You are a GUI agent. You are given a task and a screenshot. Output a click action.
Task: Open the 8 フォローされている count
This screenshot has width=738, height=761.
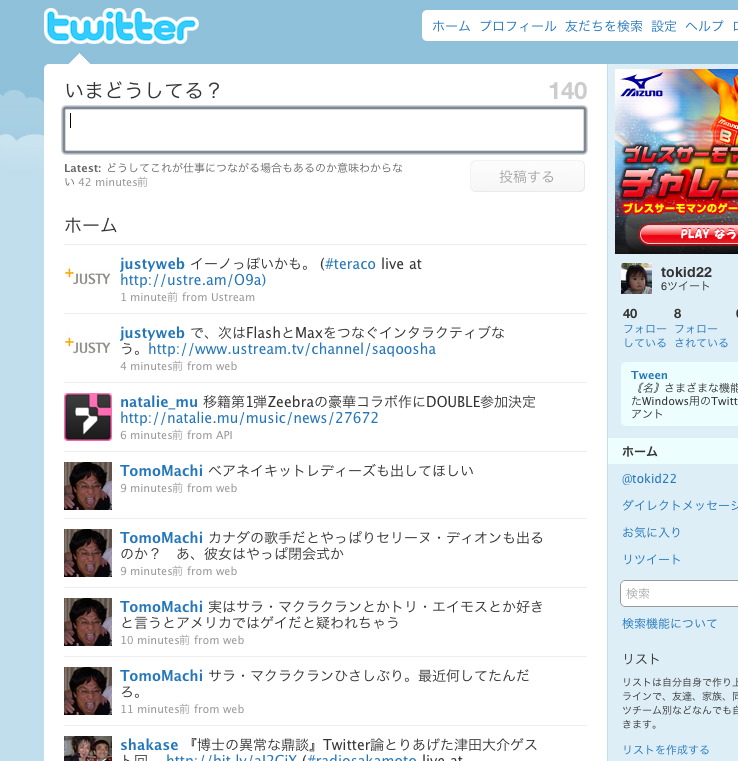(x=701, y=328)
